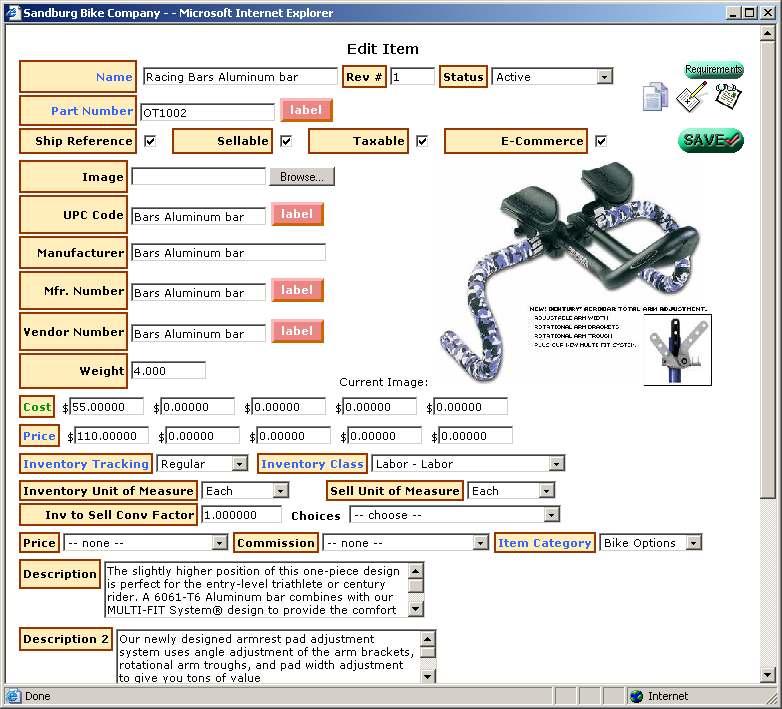
Task: Open the Status dropdown showing Active
Action: pos(551,77)
